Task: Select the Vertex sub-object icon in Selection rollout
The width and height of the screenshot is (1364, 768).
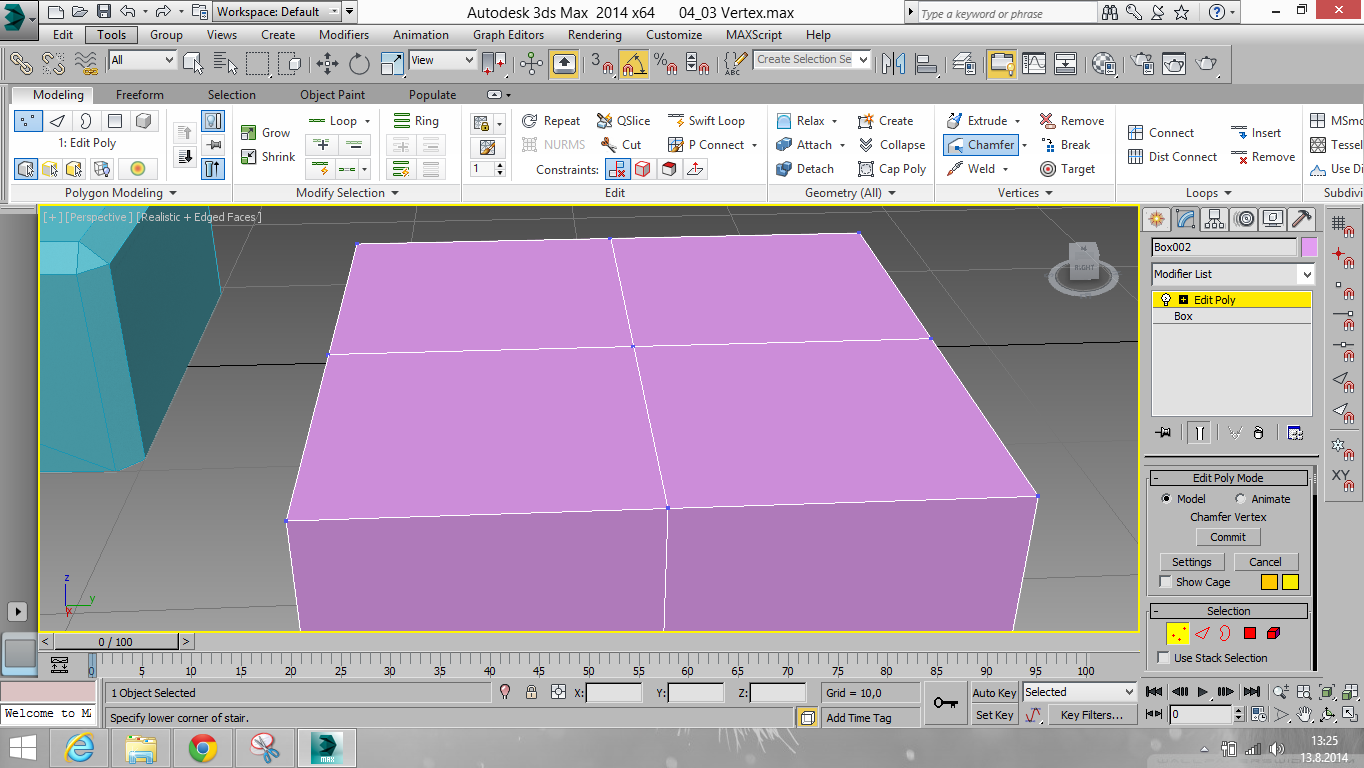Action: click(1177, 633)
